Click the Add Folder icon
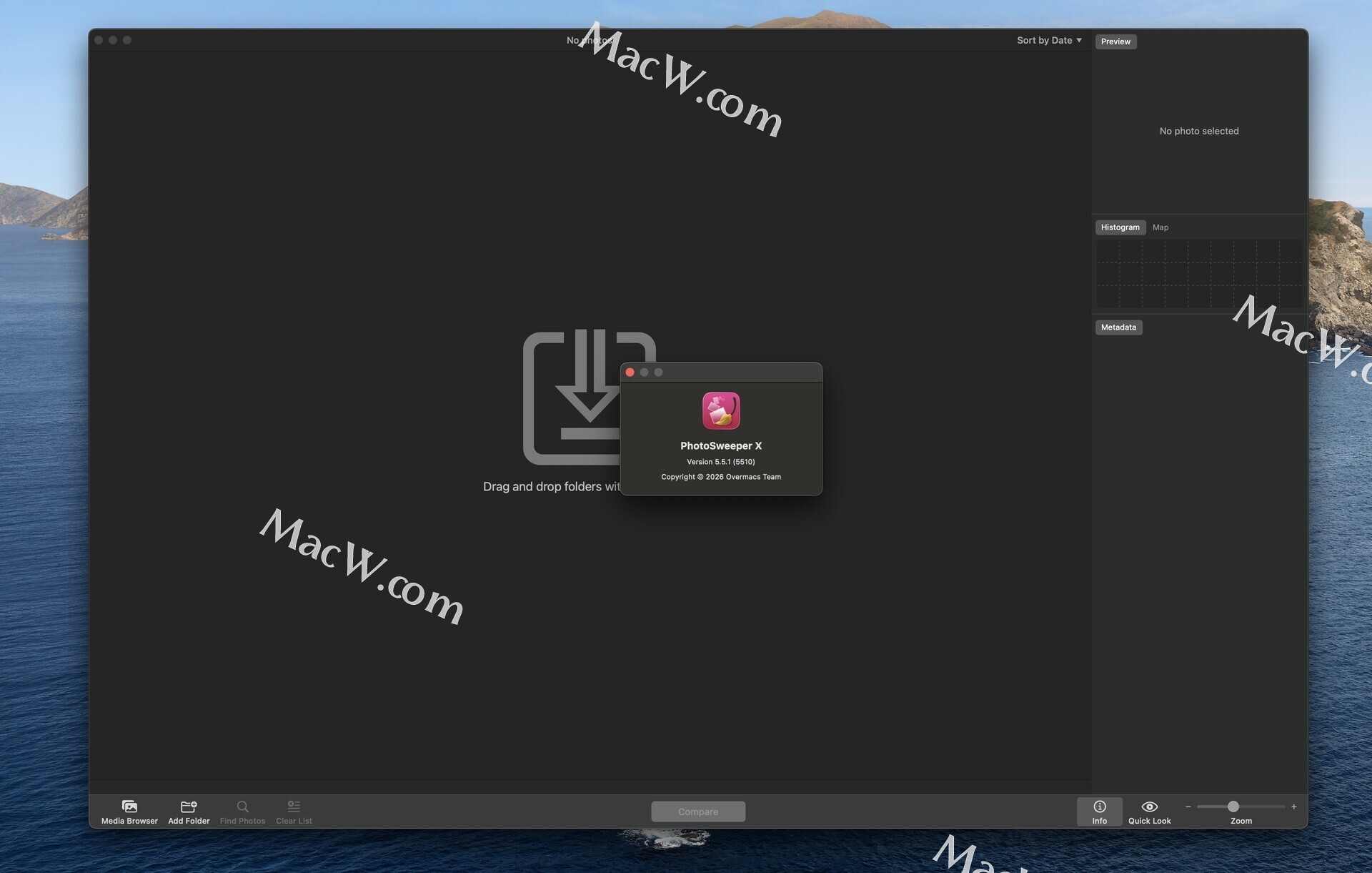The height and width of the screenshot is (873, 1372). (189, 806)
